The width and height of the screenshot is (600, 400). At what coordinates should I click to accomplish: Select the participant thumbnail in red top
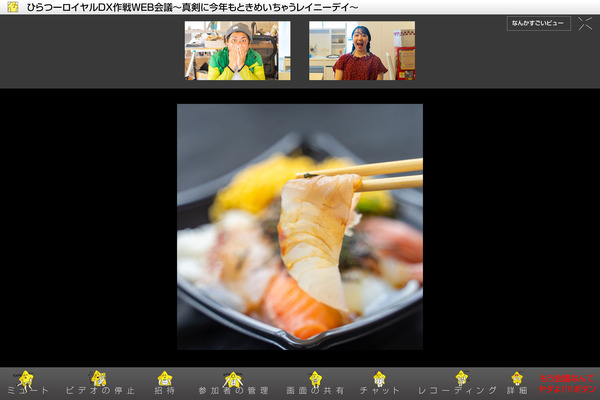[361, 51]
